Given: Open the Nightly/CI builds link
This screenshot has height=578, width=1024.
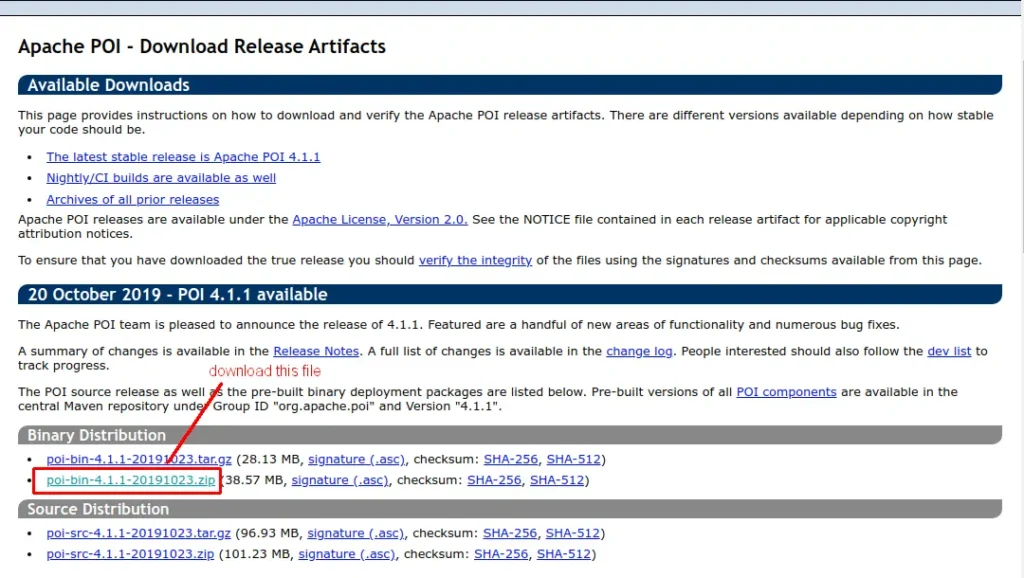Looking at the screenshot, I should click(161, 178).
